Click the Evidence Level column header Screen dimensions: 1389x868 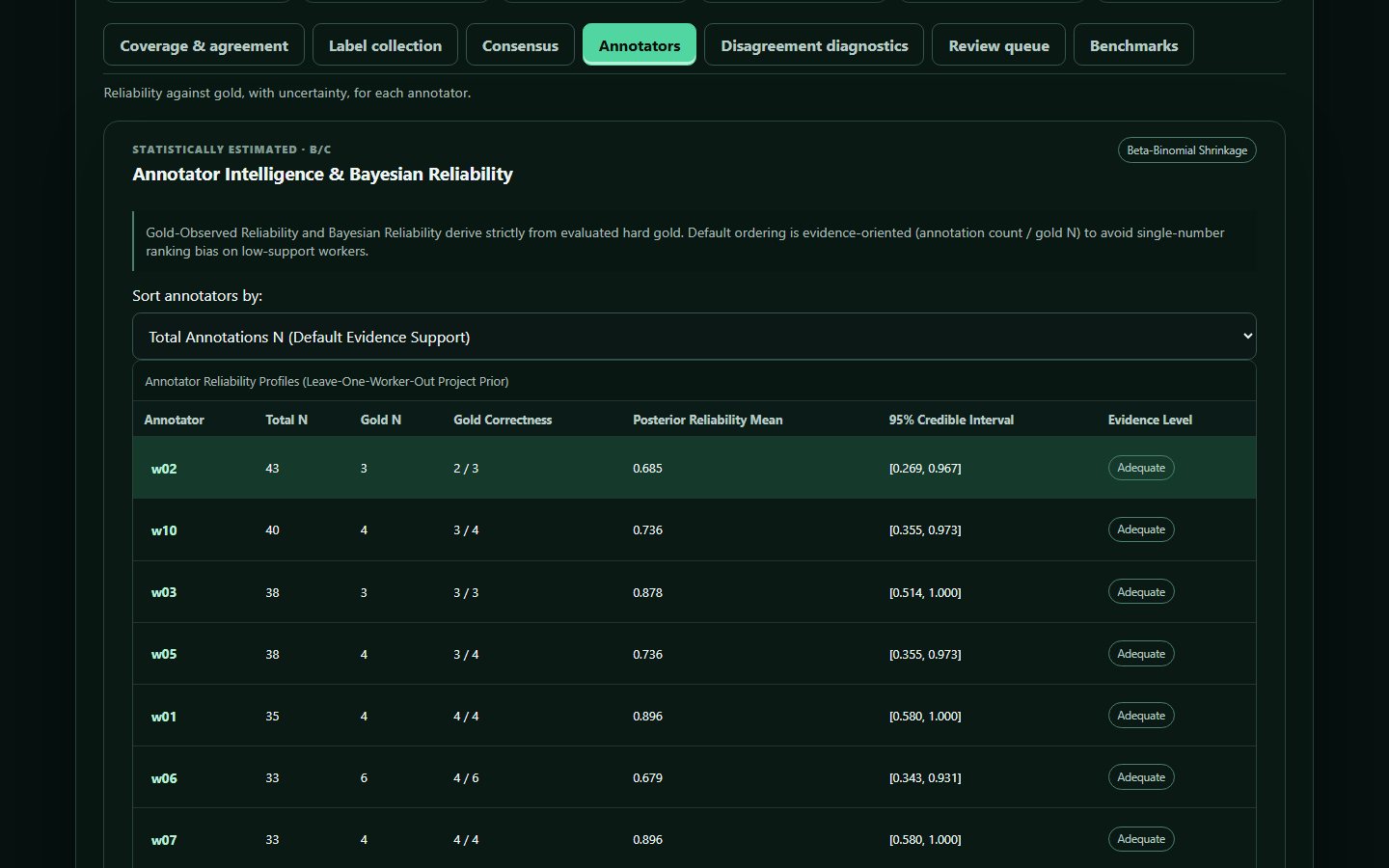pos(1150,420)
